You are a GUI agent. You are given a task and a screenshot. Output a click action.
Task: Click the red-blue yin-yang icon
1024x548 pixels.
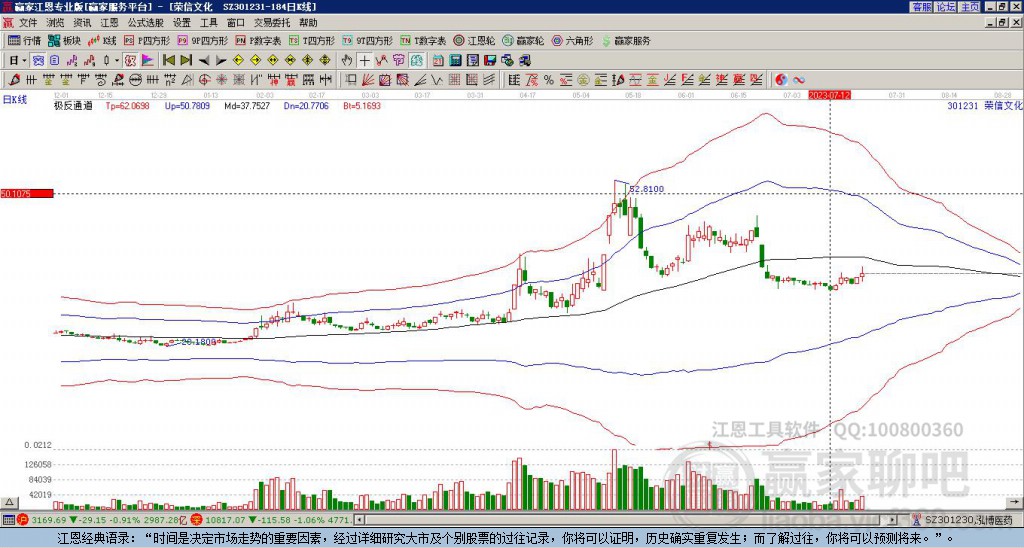pos(781,80)
